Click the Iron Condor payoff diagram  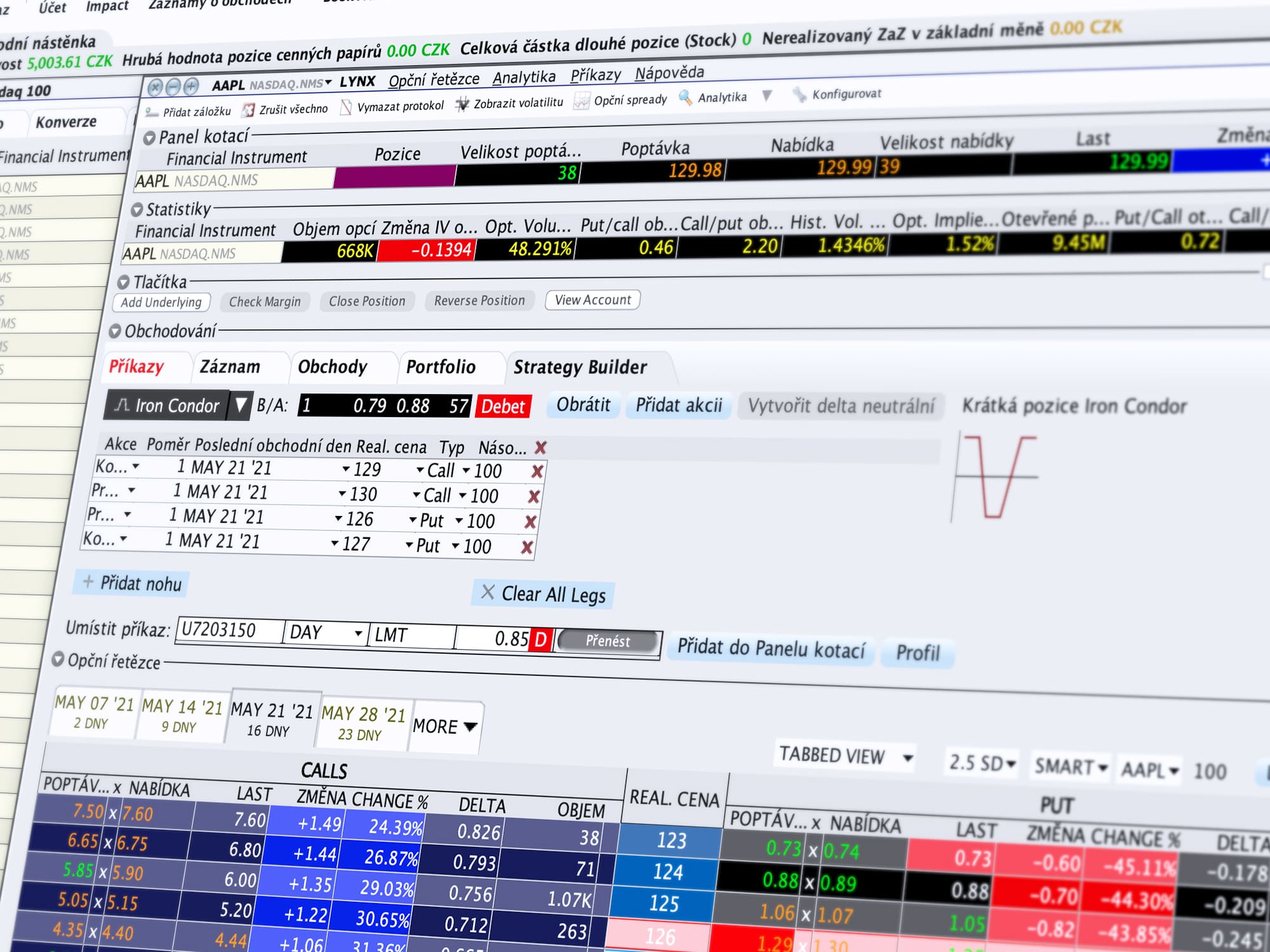click(x=996, y=477)
